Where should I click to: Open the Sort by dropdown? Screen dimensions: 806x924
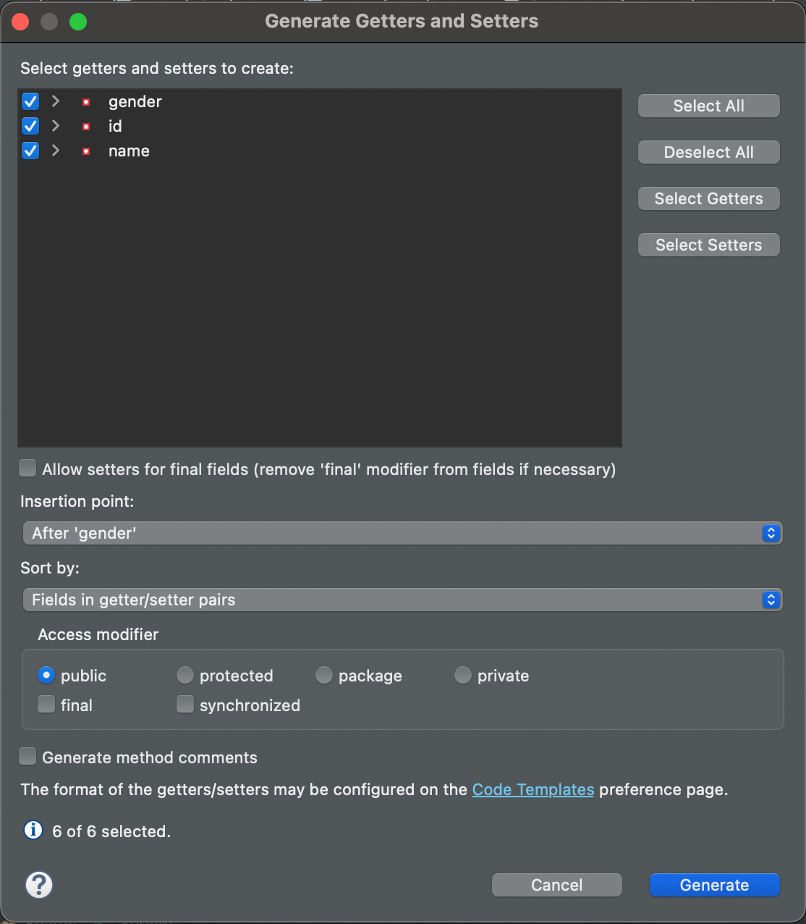401,600
